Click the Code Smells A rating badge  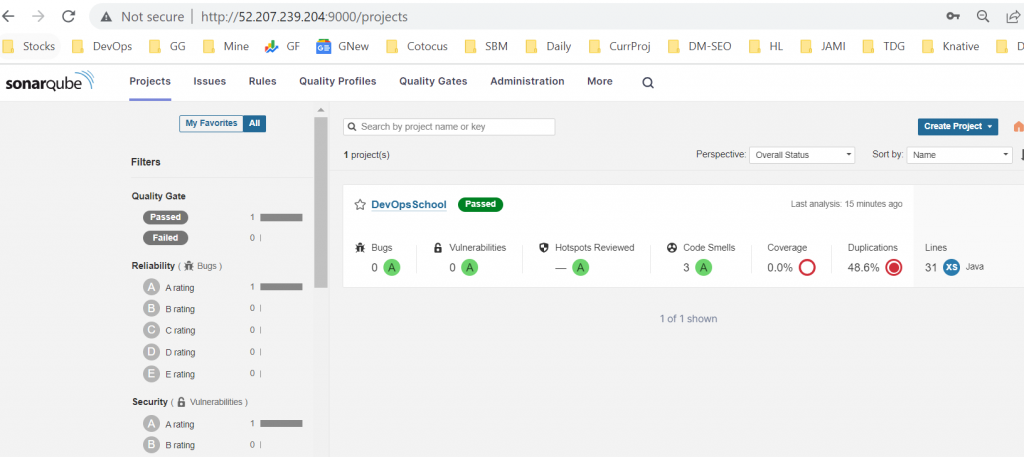pos(703,267)
